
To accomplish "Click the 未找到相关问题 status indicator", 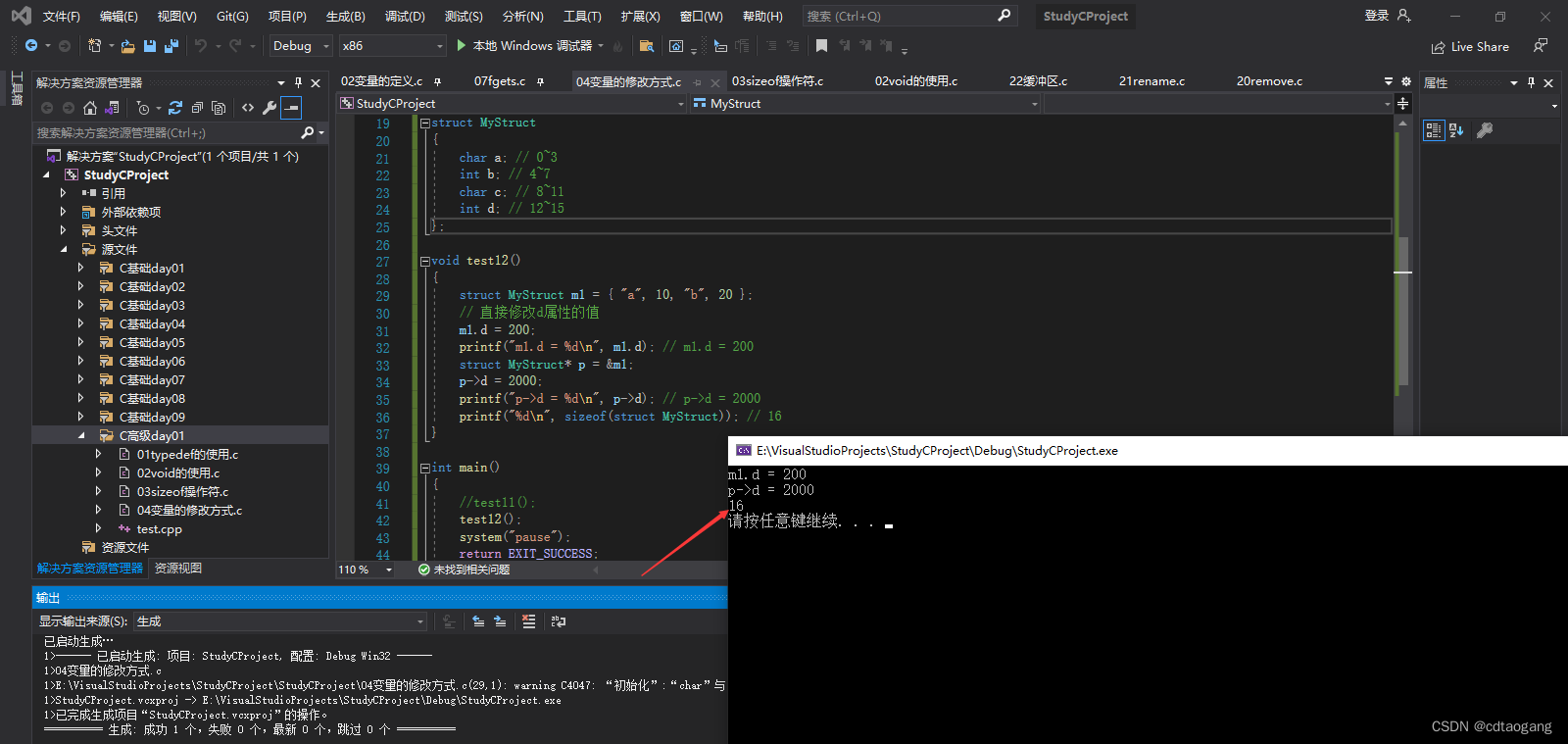I will coord(464,570).
